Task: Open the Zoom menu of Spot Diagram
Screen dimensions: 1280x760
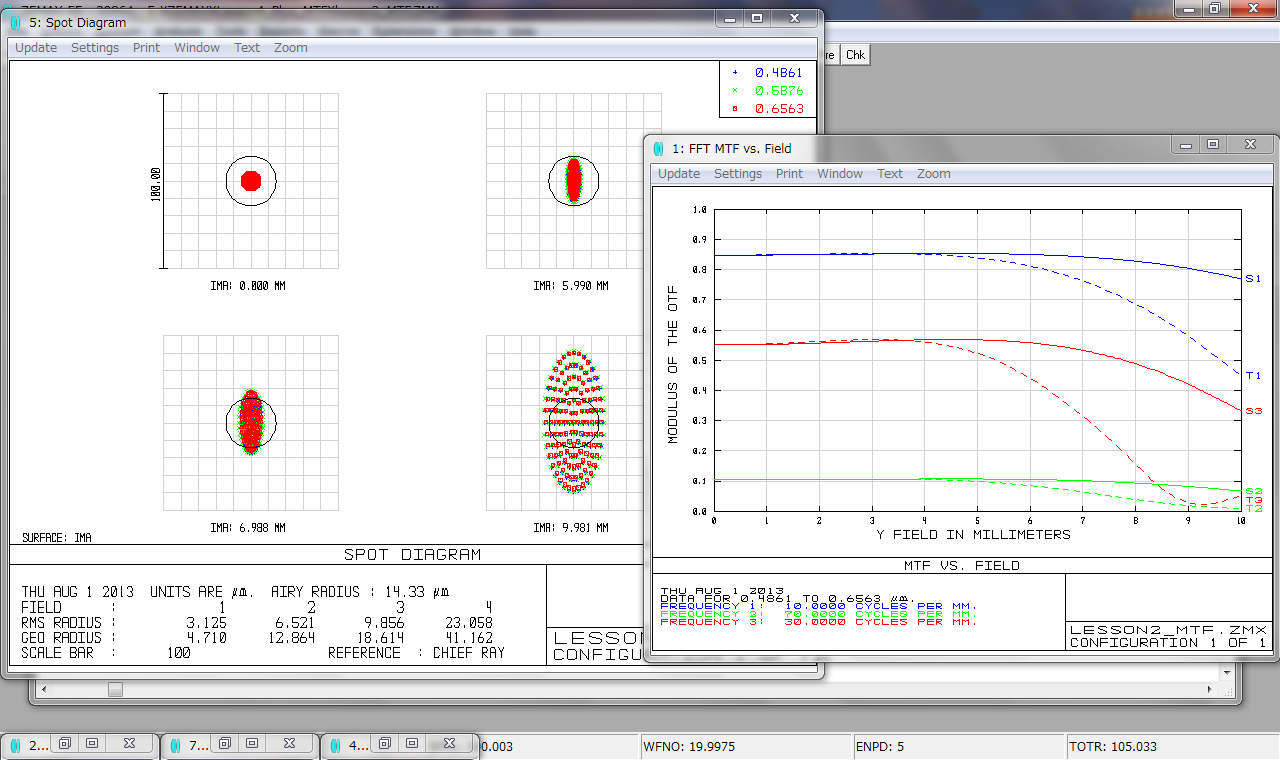Action: pos(291,48)
